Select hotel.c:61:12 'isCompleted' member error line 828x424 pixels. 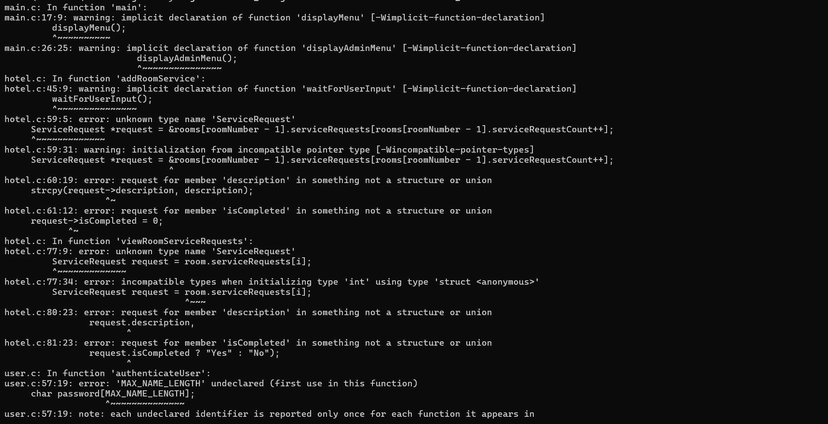tap(248, 211)
